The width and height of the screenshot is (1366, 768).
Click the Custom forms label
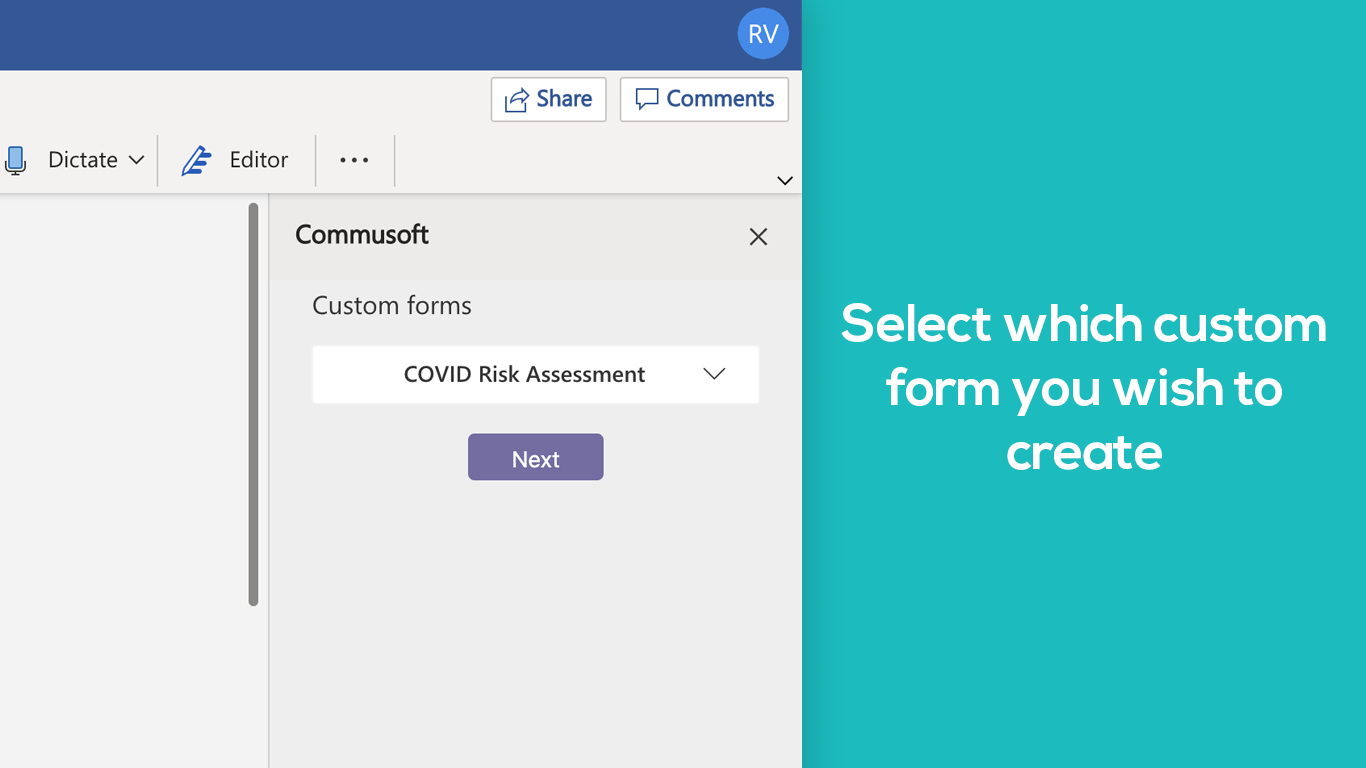point(391,306)
